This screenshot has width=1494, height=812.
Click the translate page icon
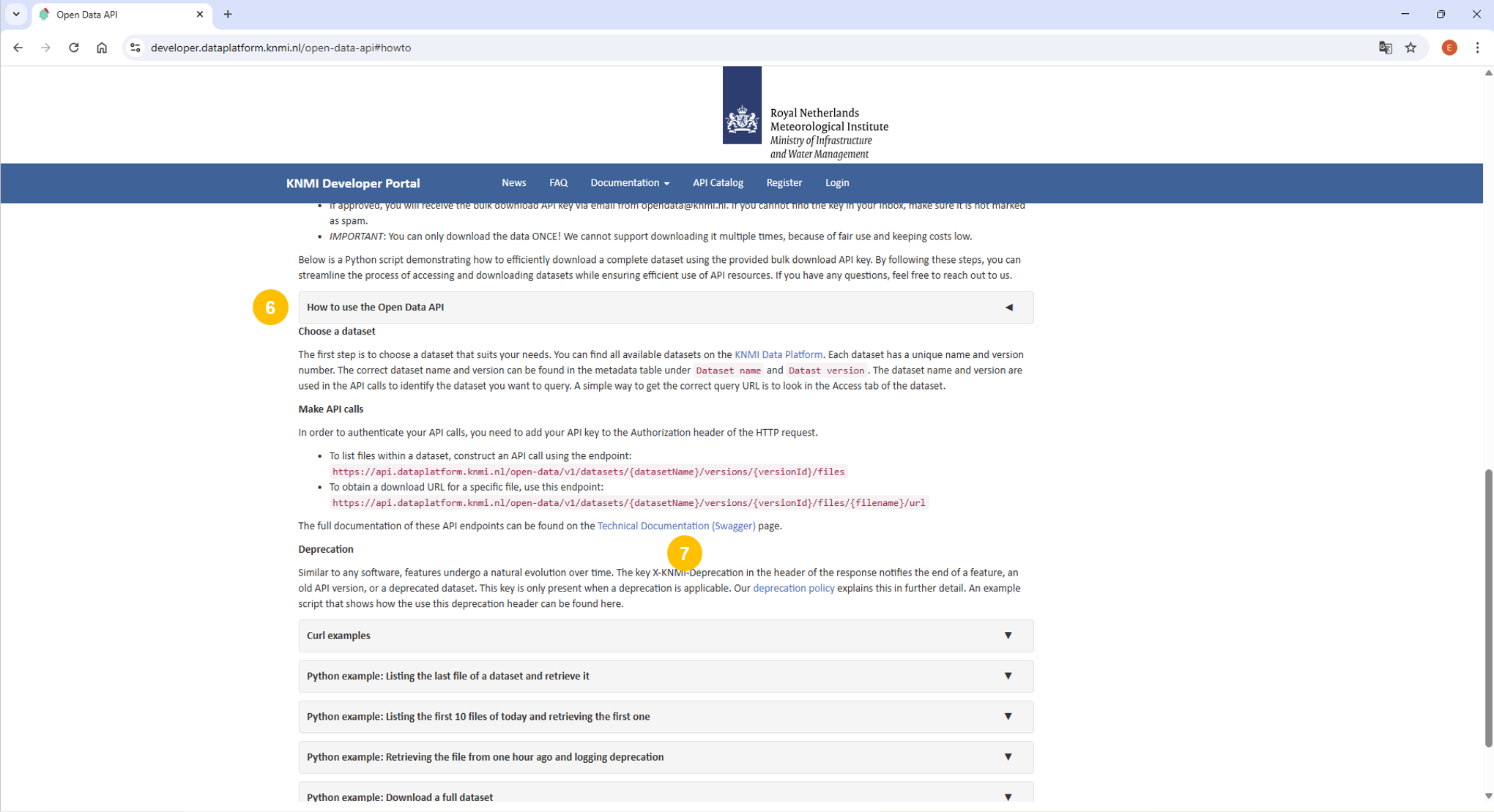coord(1385,48)
